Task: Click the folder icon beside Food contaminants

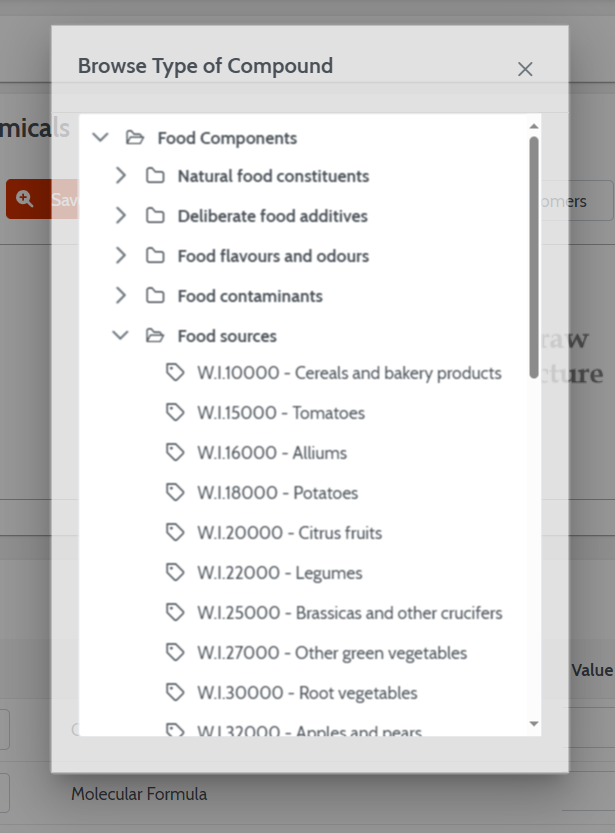Action: click(x=155, y=295)
